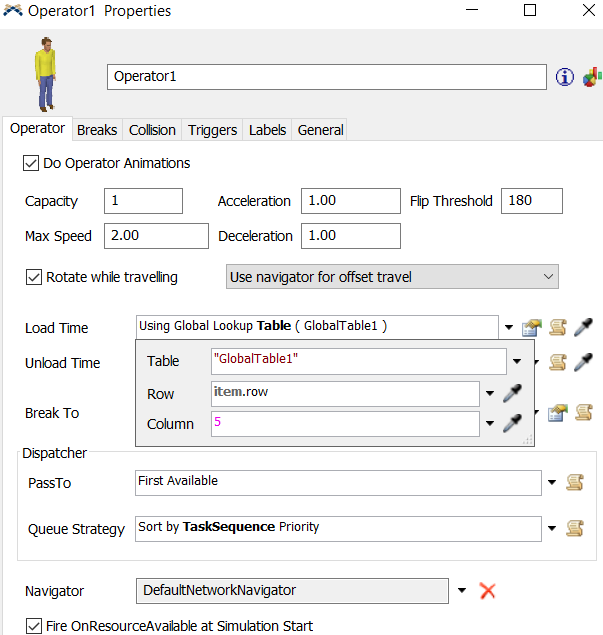Viewport: 603px width, 635px height.
Task: Expand the offset travel navigator dropdown
Action: [547, 277]
